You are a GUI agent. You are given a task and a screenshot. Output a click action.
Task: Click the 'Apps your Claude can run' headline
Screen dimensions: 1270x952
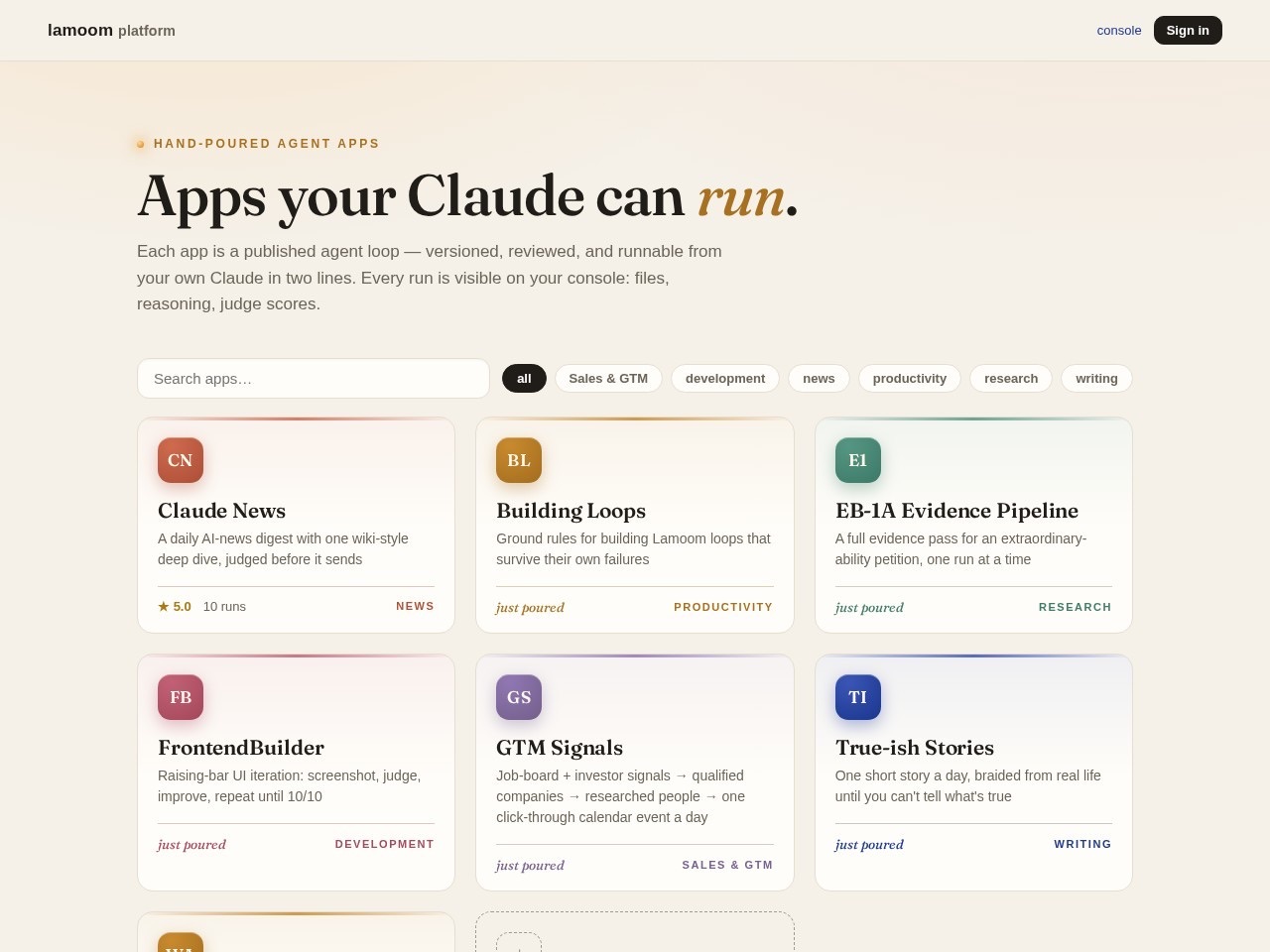click(x=467, y=195)
